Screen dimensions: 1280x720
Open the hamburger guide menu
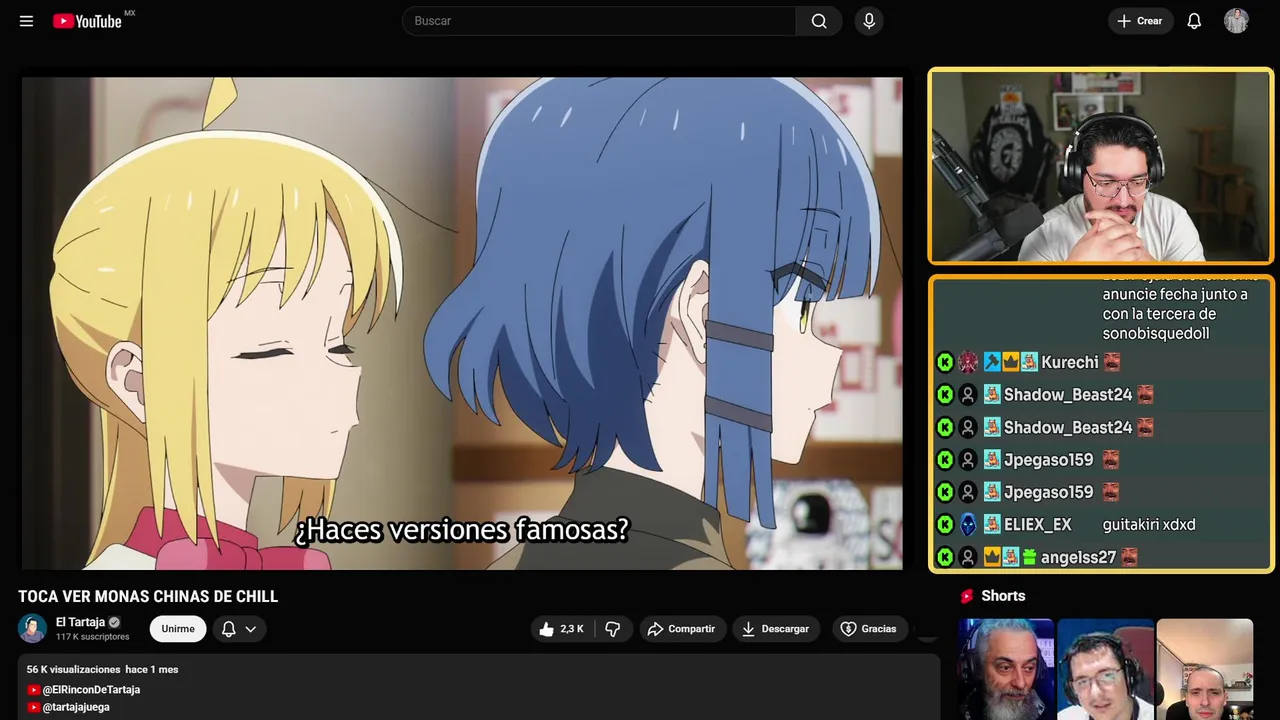(26, 21)
